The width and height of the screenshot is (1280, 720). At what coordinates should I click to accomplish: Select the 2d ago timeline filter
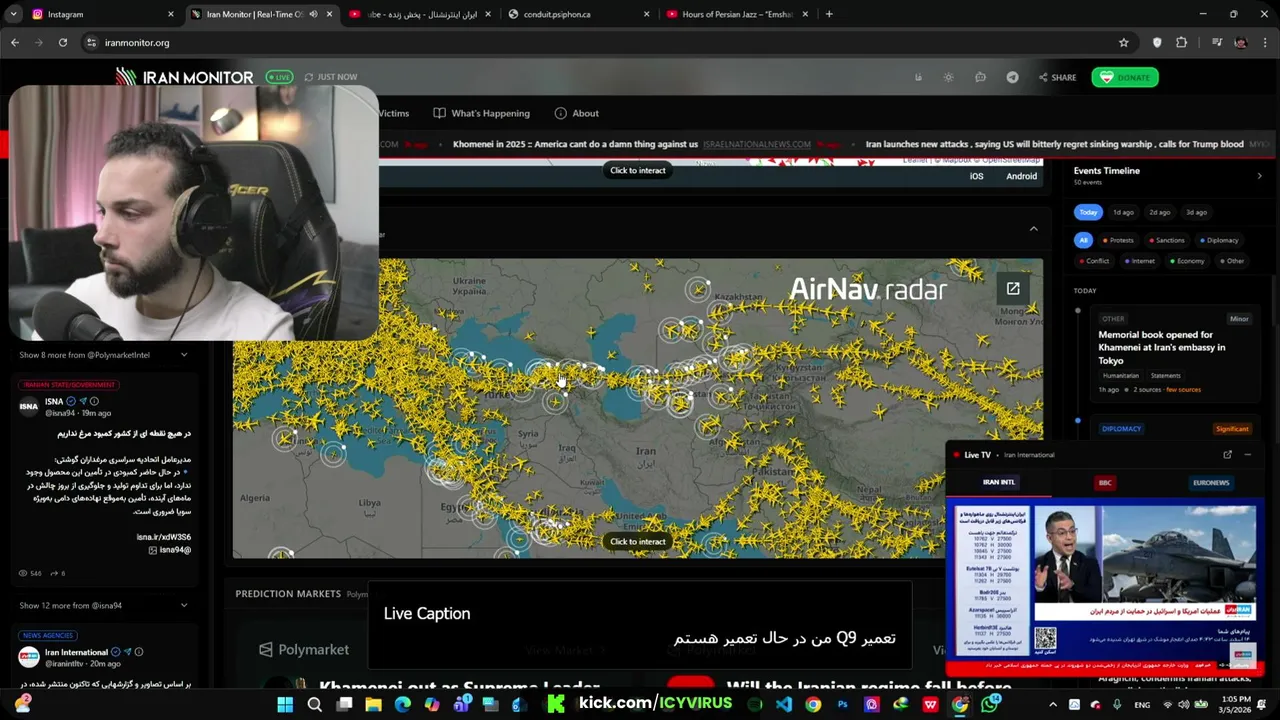tap(1160, 212)
